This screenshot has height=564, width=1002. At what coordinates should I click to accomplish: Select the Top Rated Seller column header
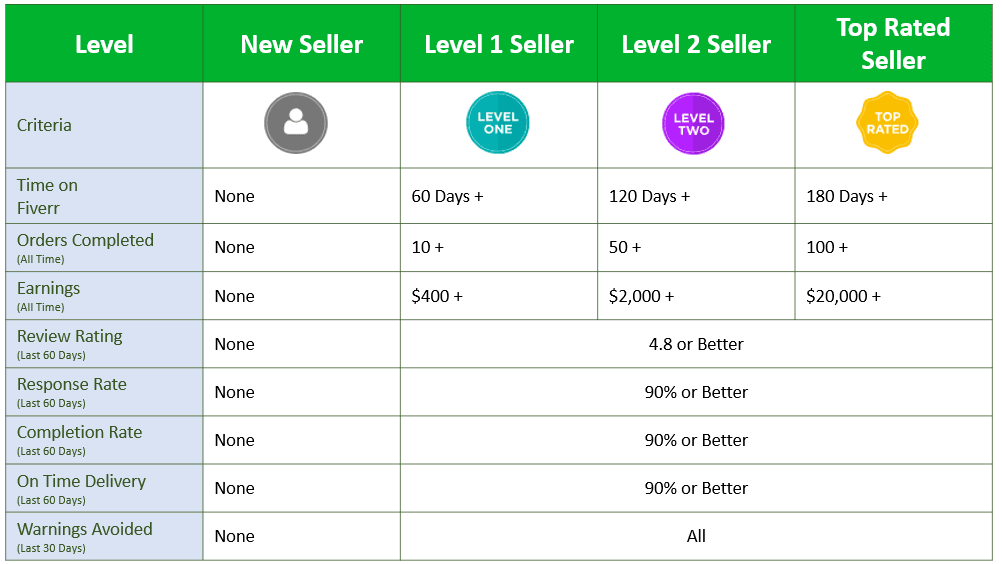893,44
